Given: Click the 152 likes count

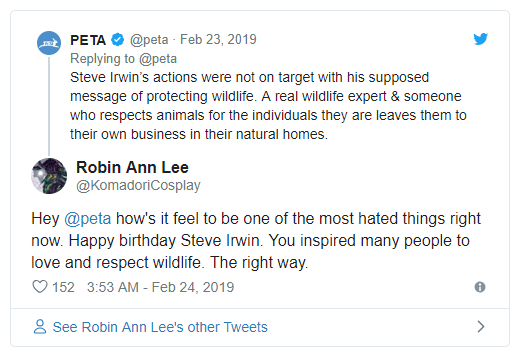Looking at the screenshot, I should 63,287.
